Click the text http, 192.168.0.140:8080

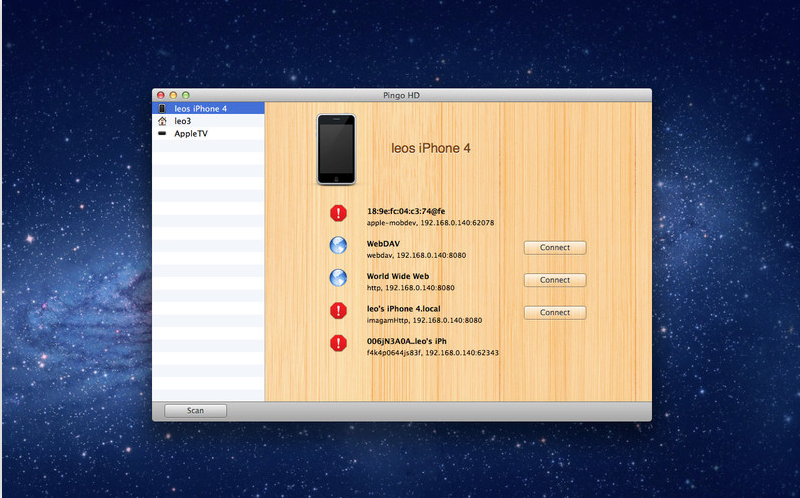coord(411,288)
